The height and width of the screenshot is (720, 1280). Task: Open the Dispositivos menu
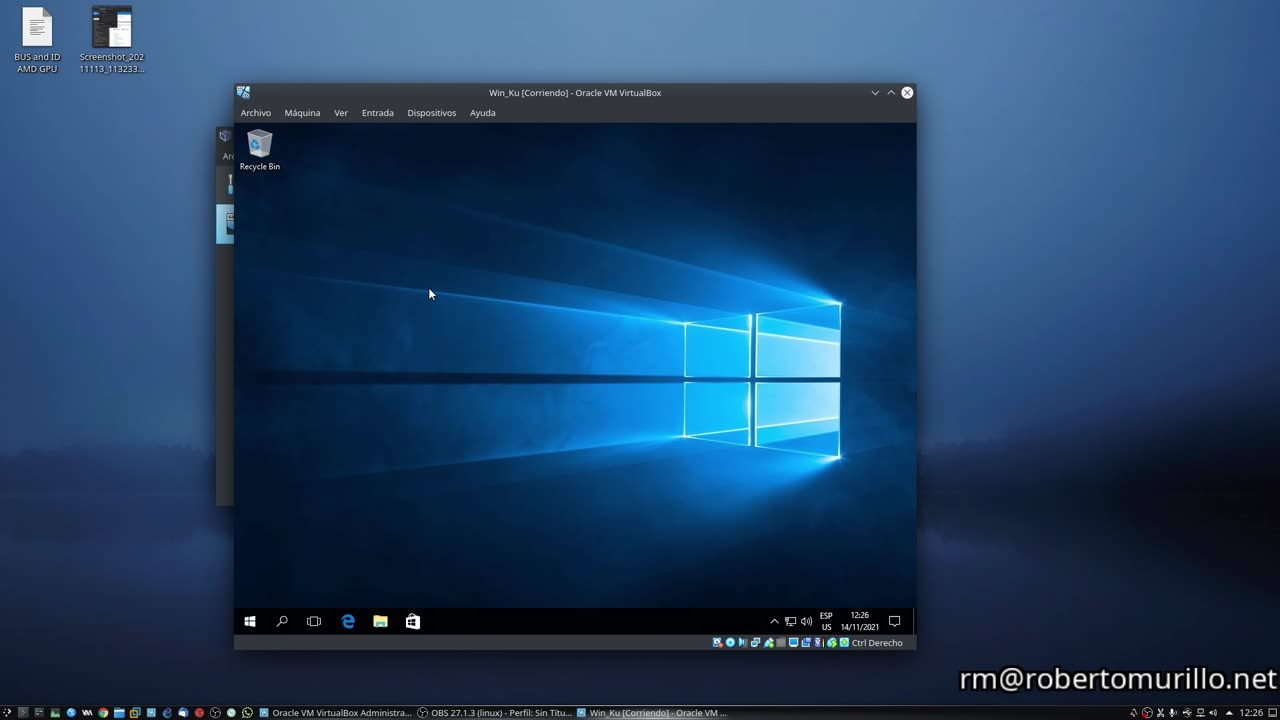coord(431,113)
